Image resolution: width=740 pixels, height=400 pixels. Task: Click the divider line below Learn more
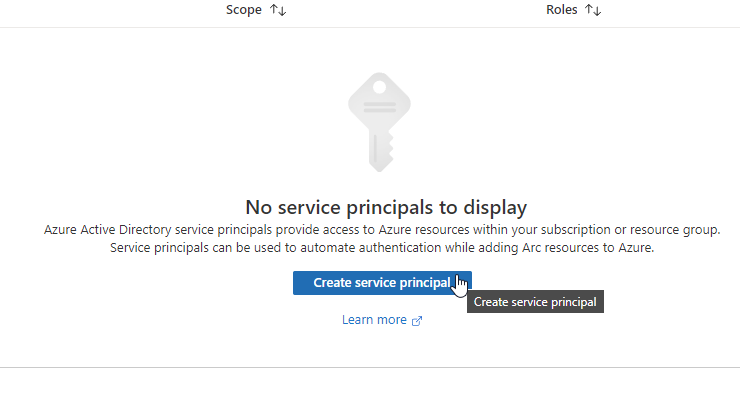pos(370,367)
